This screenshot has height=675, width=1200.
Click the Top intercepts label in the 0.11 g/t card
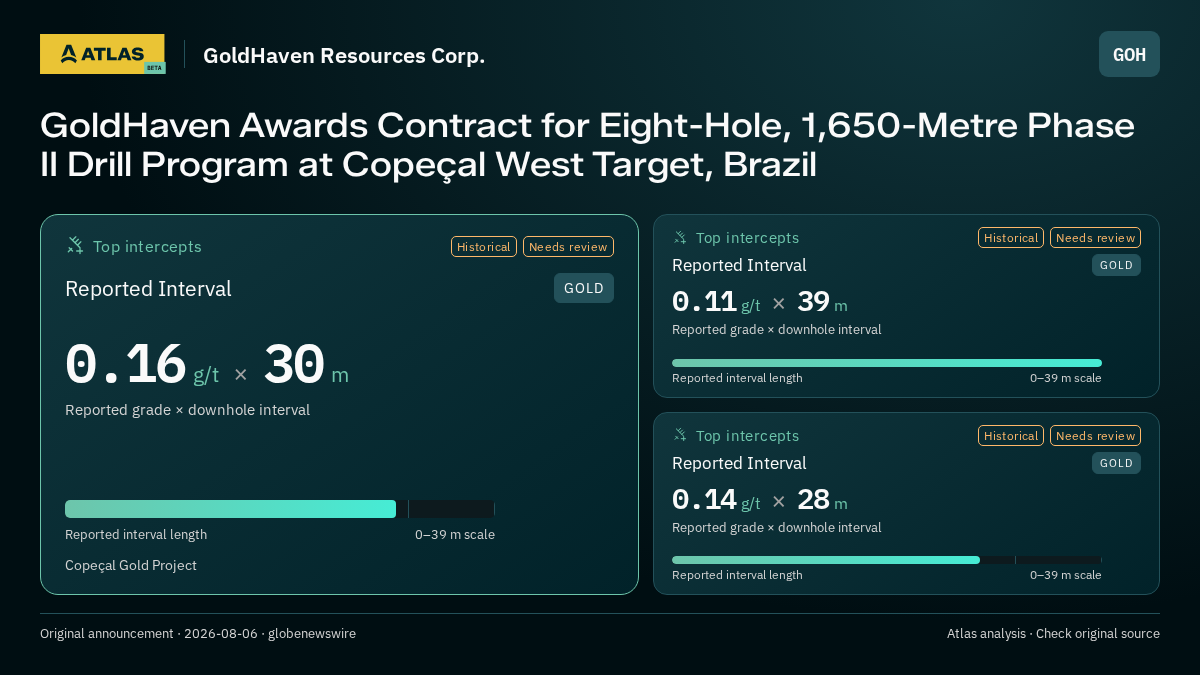[x=747, y=238]
